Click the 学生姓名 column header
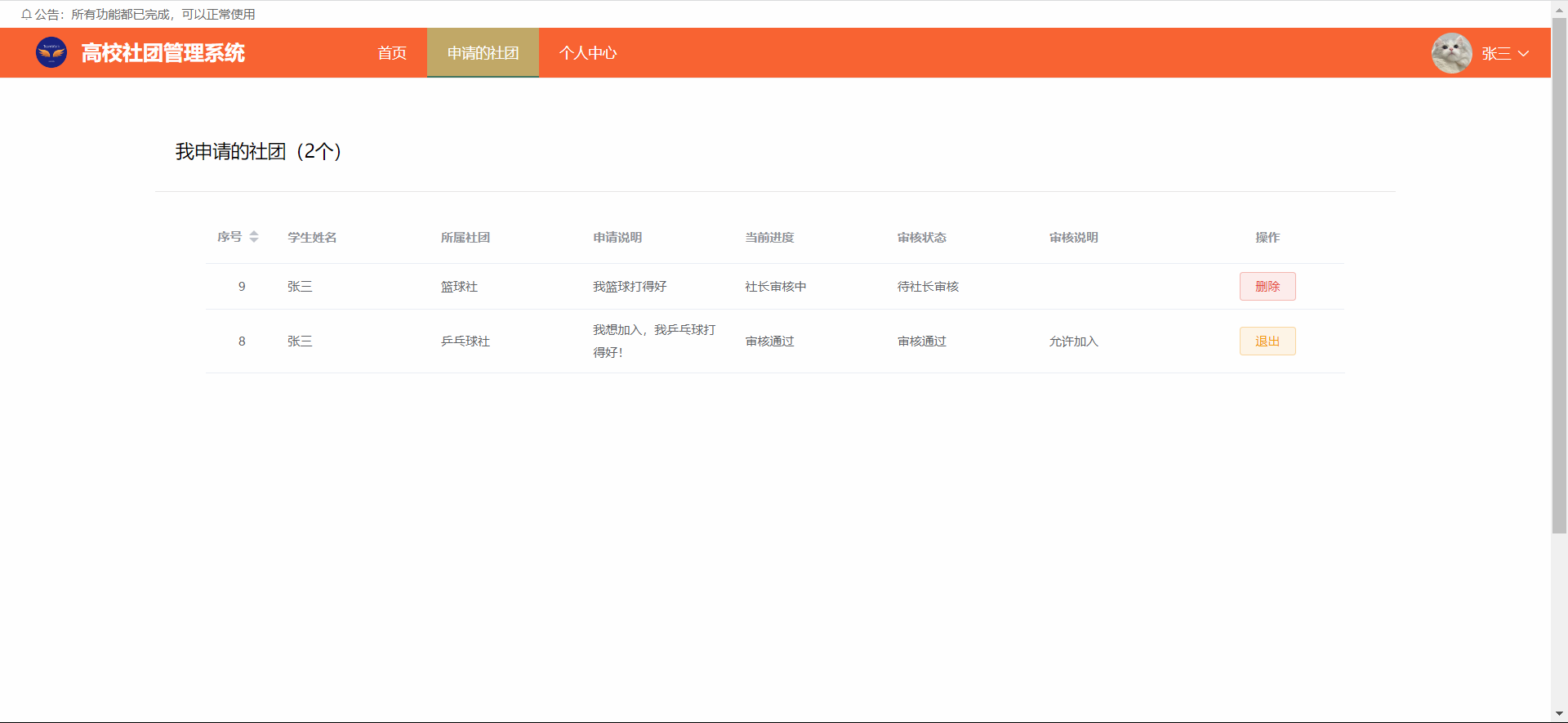Screen dimensions: 1568x723 [x=312, y=238]
